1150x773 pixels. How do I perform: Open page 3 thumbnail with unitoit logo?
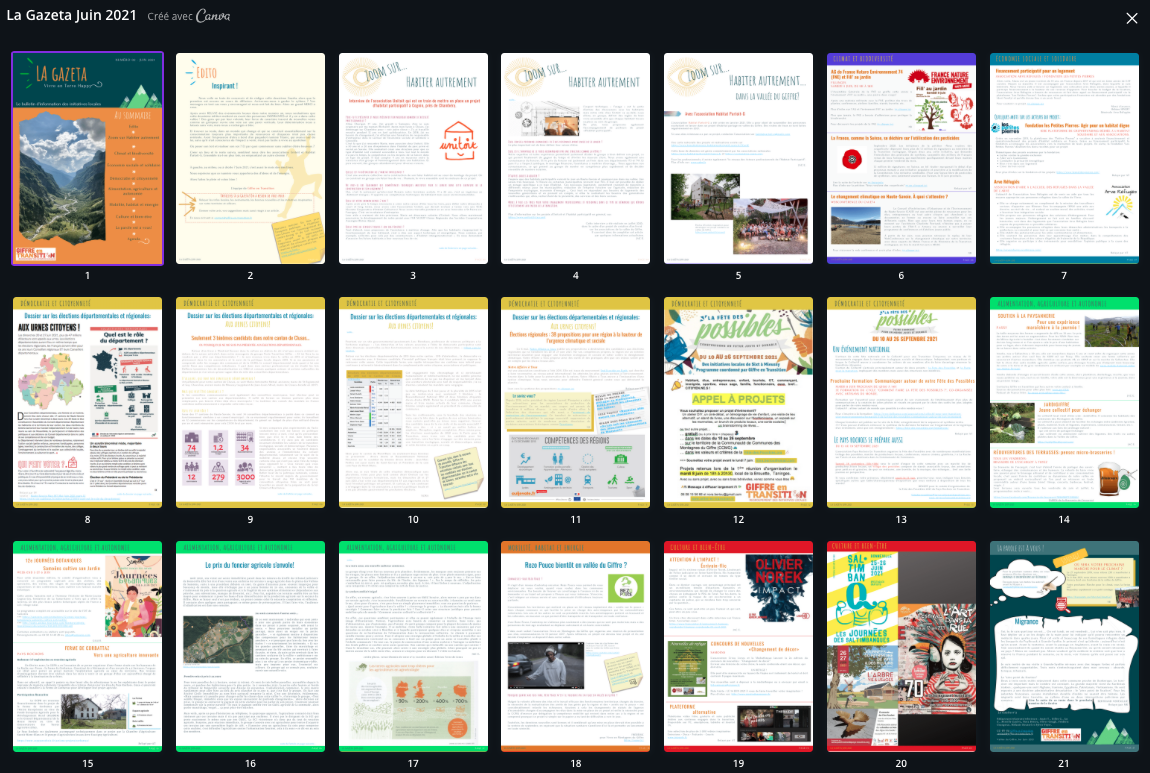pos(413,158)
